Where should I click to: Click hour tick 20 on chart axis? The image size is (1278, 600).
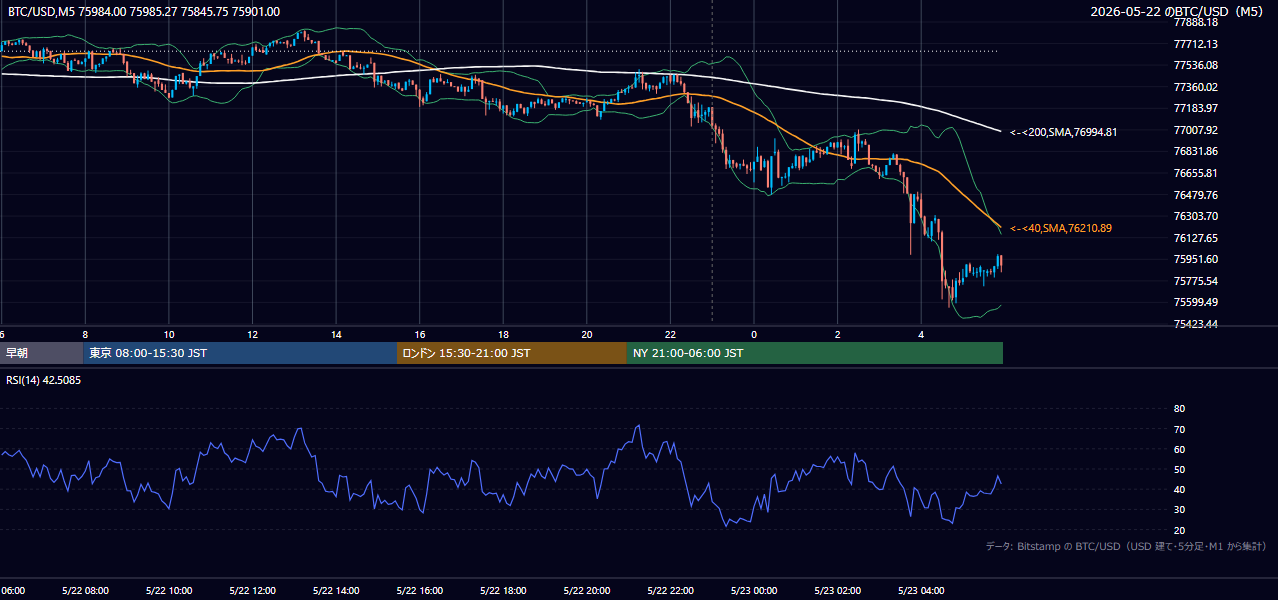click(x=587, y=334)
